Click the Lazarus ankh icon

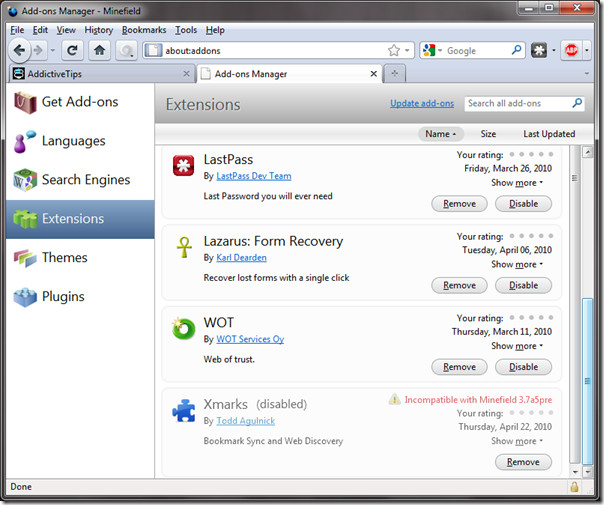184,247
